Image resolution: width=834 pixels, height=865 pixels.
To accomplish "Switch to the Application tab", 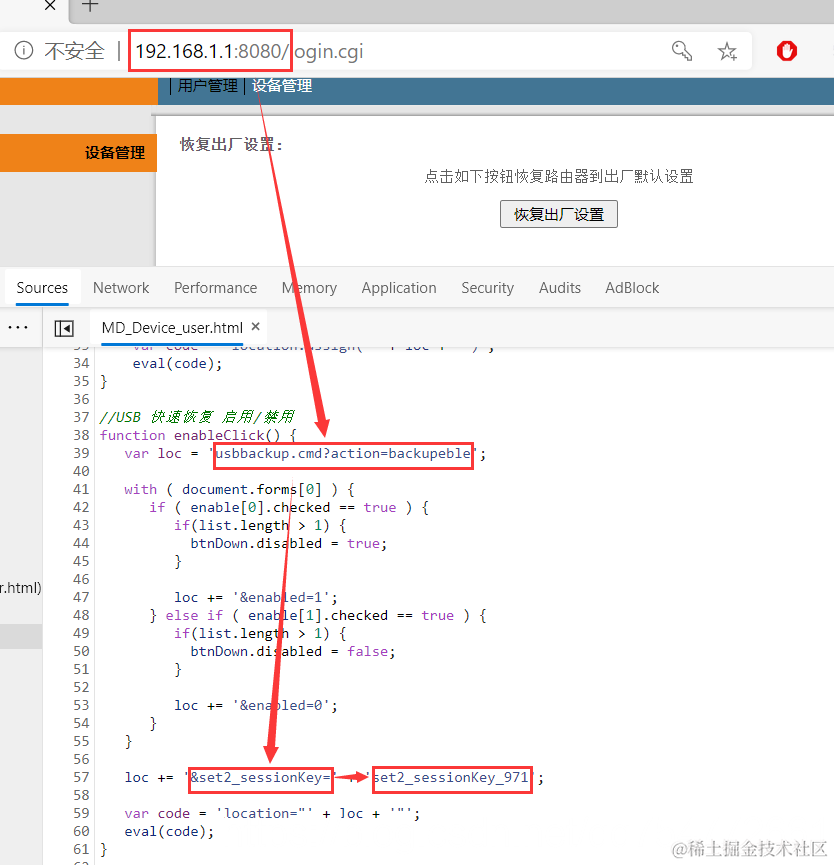I will click(399, 288).
